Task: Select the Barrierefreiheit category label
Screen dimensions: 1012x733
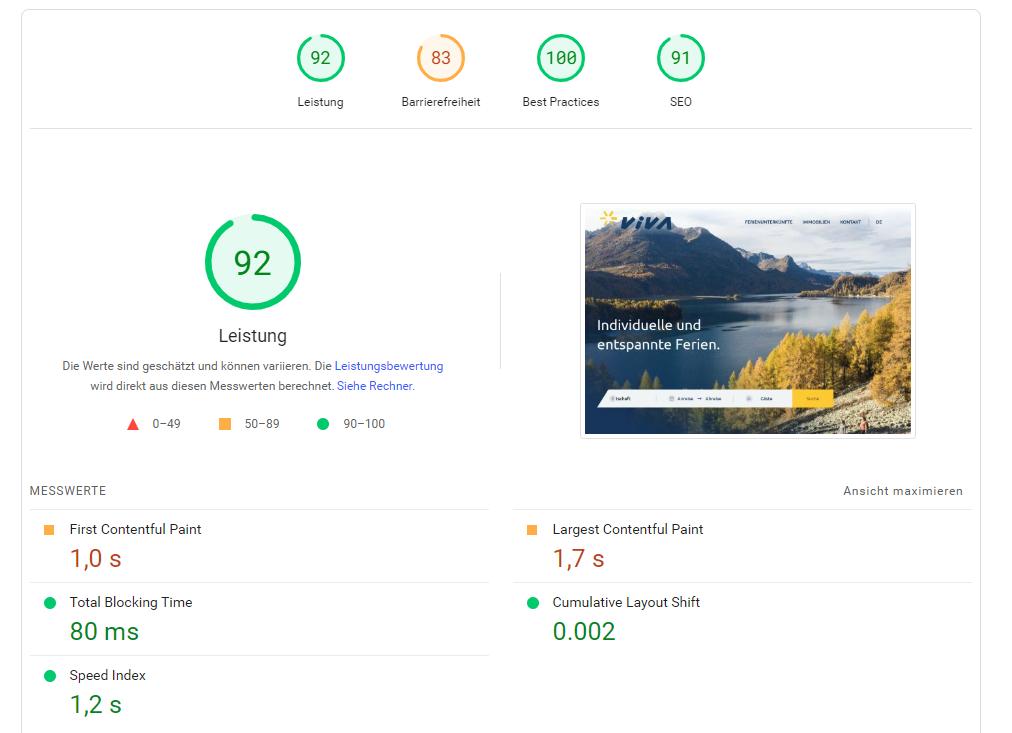Action: [x=440, y=102]
